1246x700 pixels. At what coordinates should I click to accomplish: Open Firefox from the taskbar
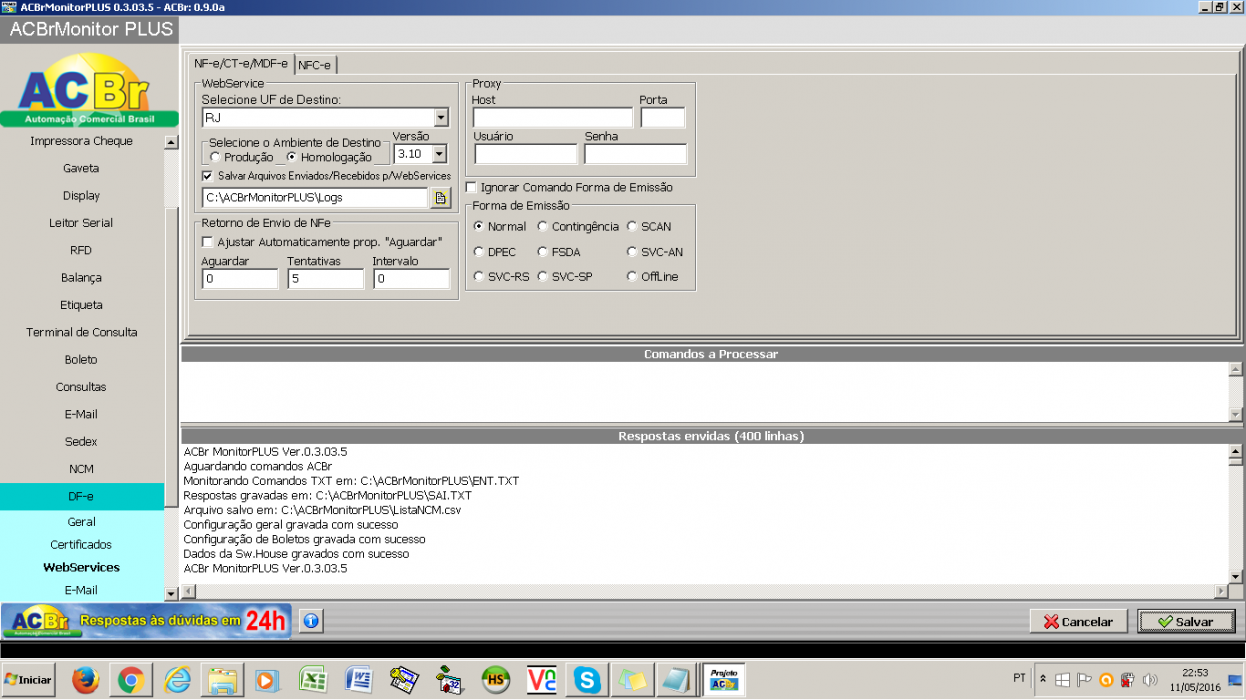(x=86, y=680)
